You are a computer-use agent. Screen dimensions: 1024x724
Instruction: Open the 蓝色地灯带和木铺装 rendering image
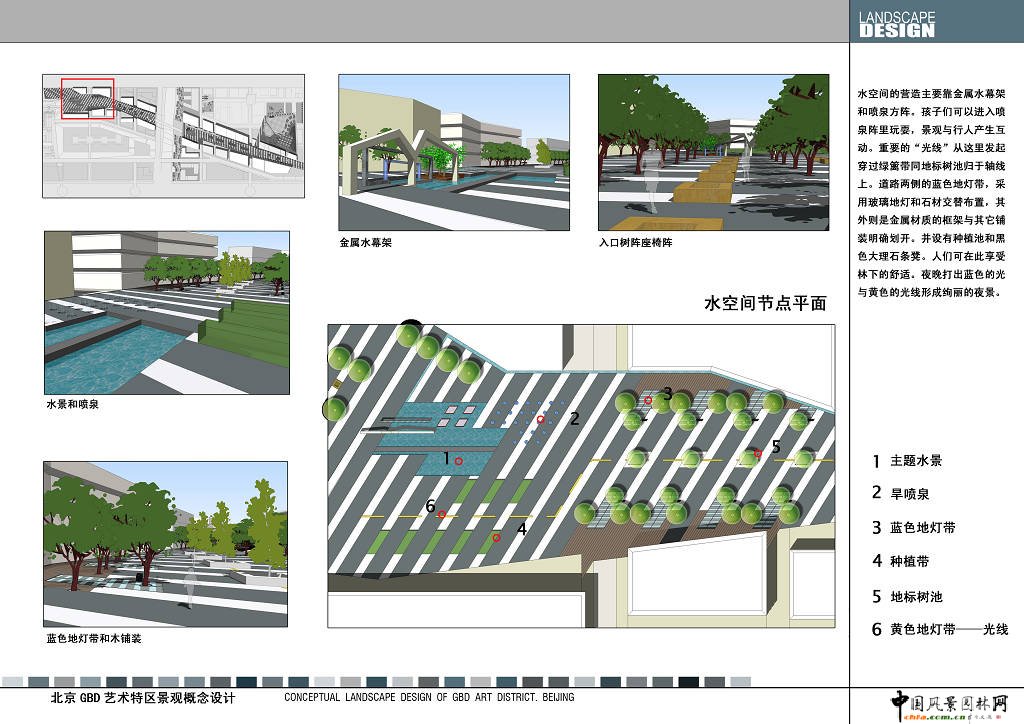[x=165, y=542]
